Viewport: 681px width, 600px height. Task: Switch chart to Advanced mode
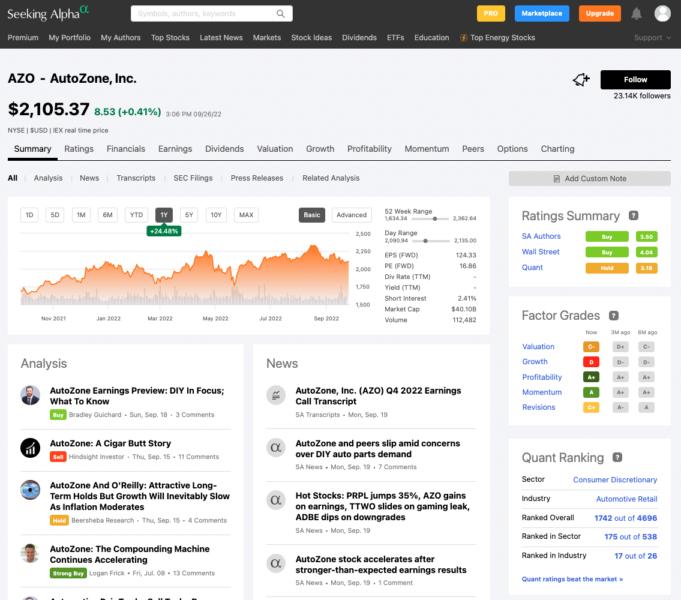click(351, 215)
